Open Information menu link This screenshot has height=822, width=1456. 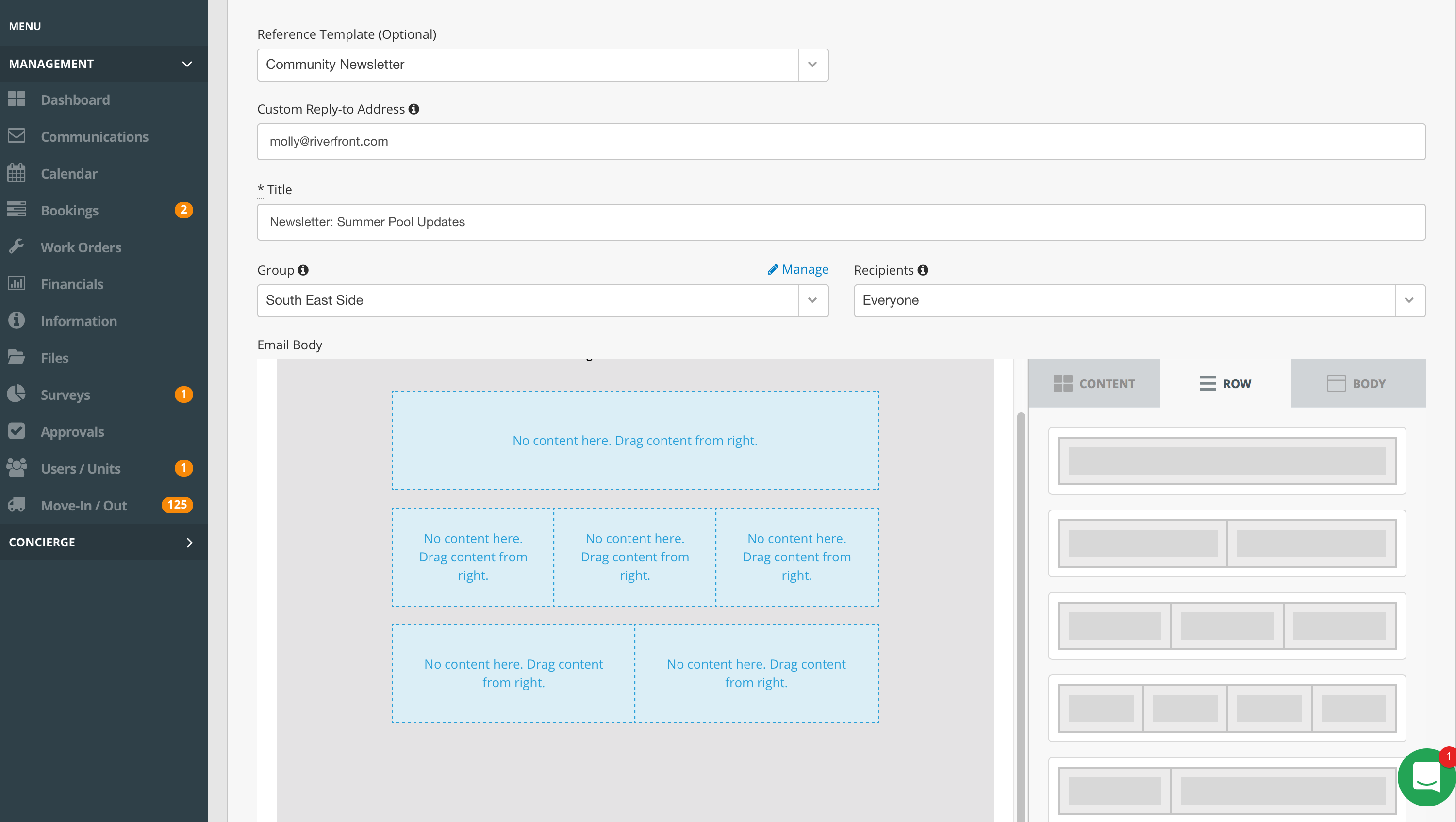pos(79,320)
